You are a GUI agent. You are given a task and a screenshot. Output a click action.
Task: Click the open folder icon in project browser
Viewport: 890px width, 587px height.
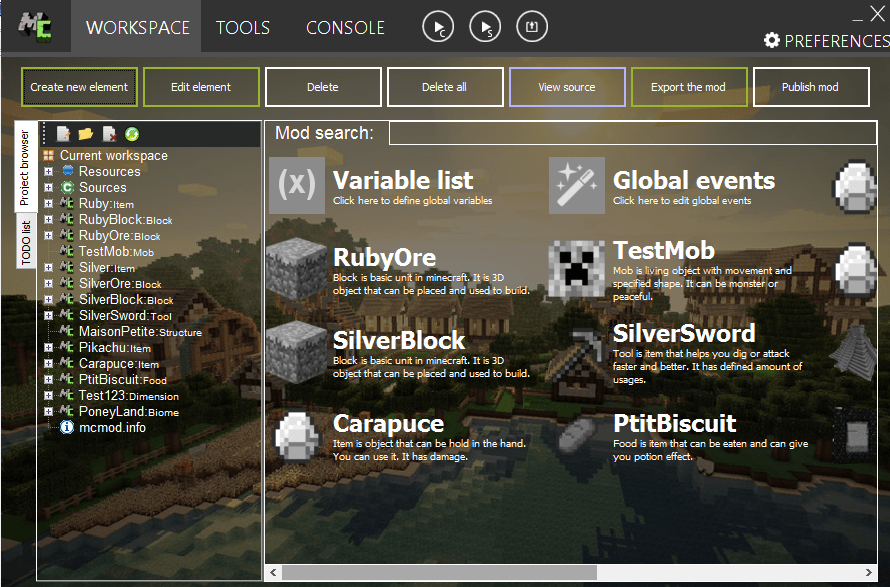[x=86, y=134]
